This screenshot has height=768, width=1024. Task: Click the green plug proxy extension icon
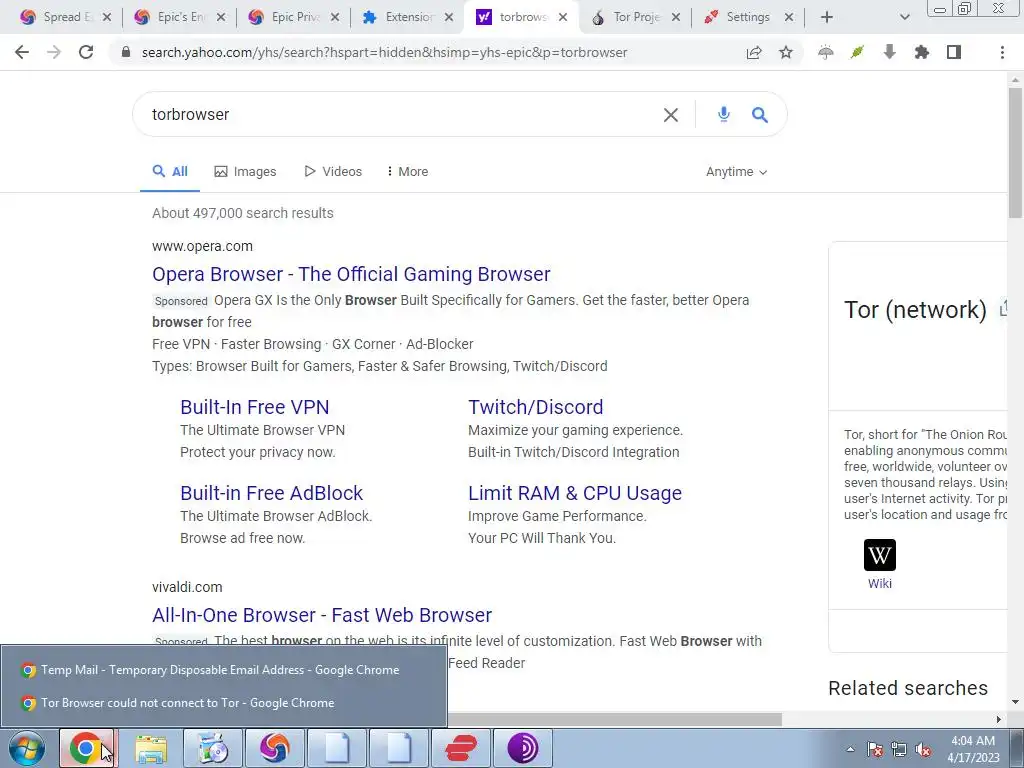(857, 52)
